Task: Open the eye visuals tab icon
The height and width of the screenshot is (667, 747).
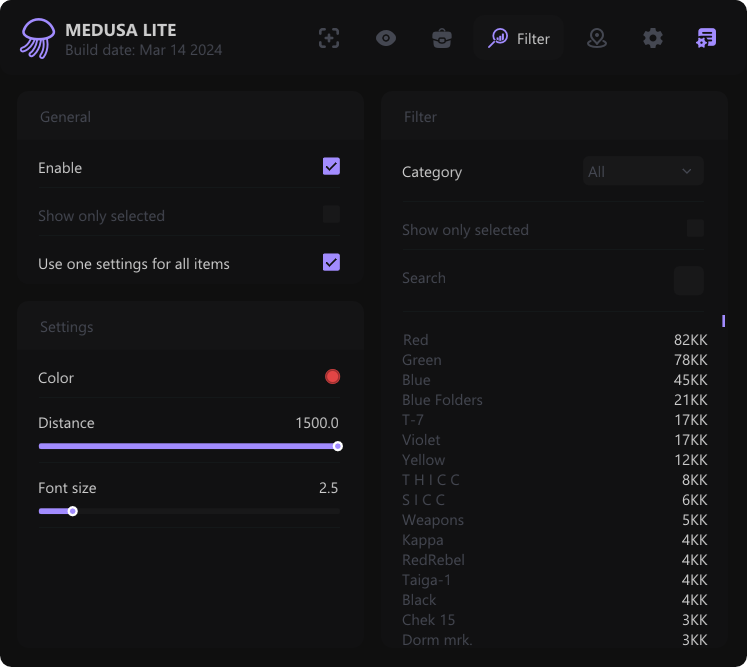Action: click(x=386, y=39)
